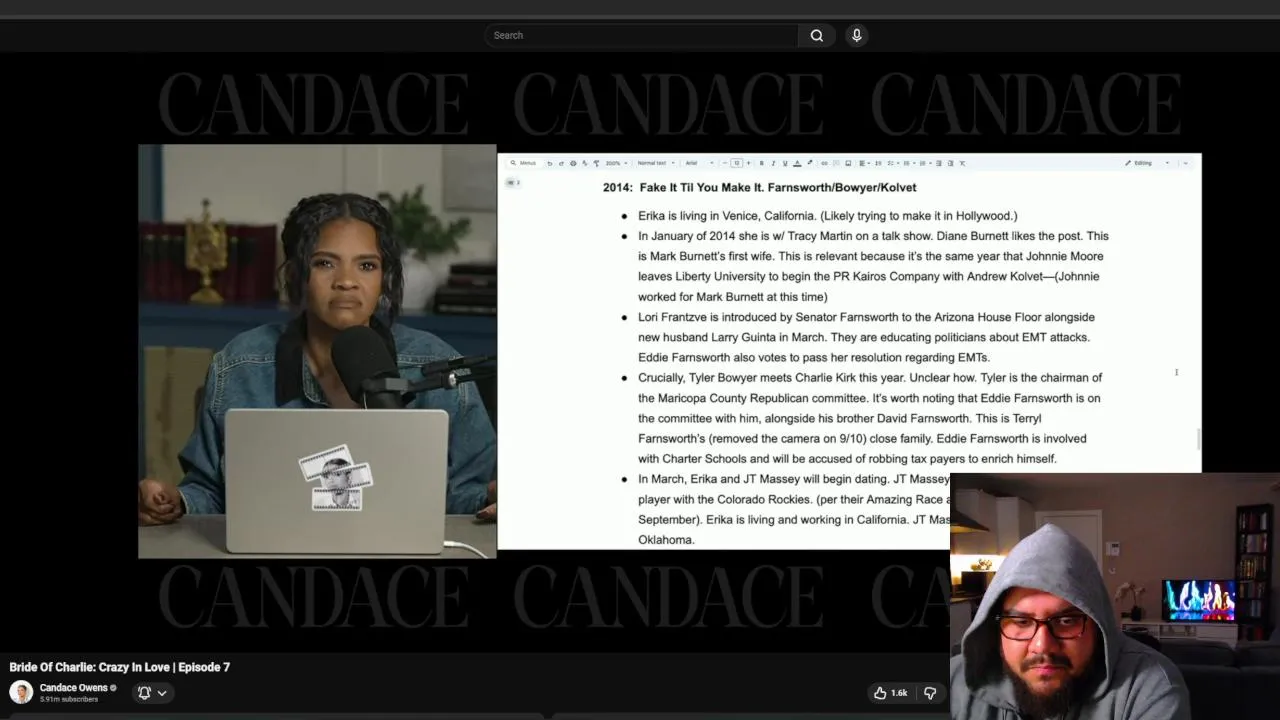Open the Menus search box in Docs toolbar

(522, 163)
